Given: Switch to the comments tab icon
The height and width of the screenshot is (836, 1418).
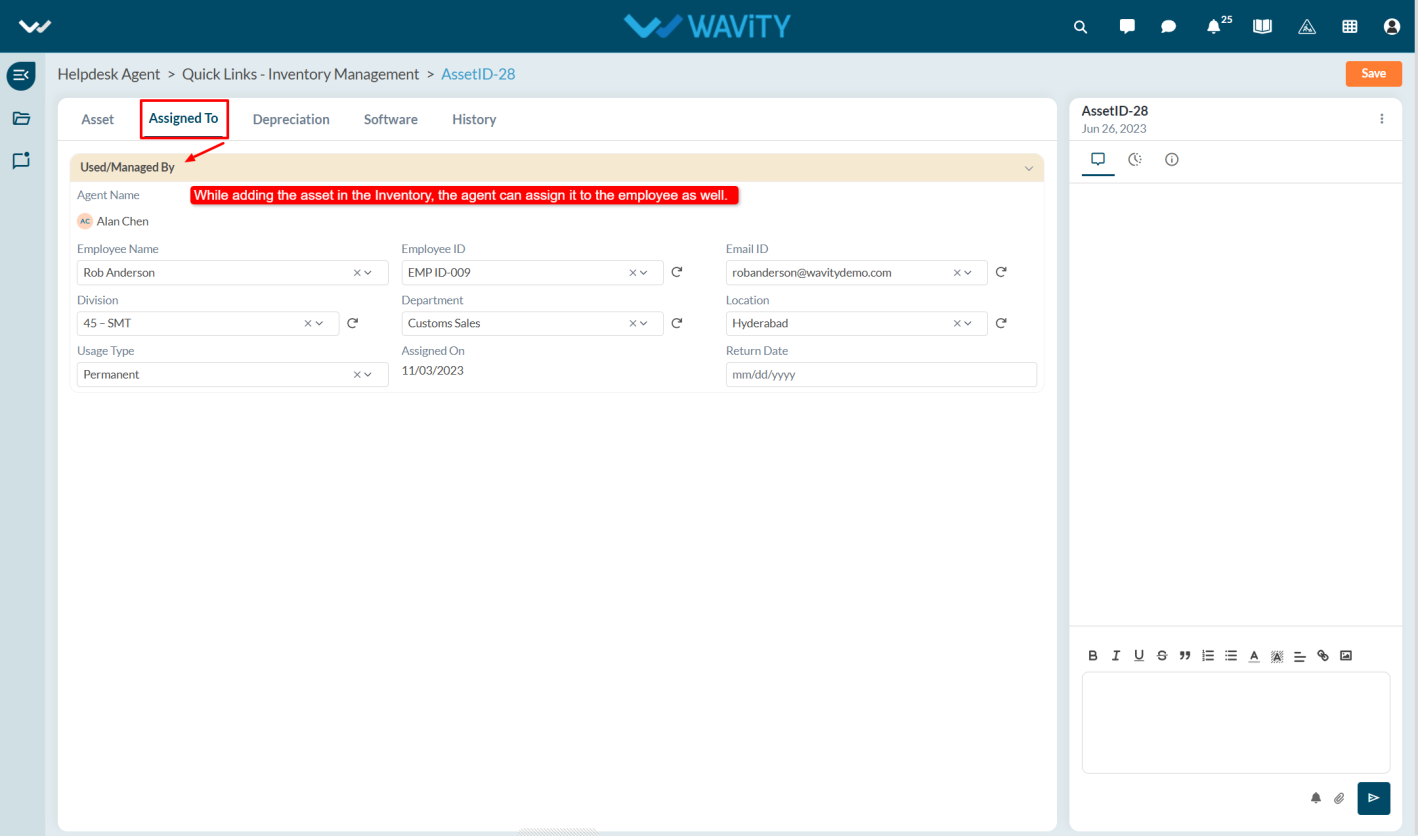Looking at the screenshot, I should [1098, 159].
